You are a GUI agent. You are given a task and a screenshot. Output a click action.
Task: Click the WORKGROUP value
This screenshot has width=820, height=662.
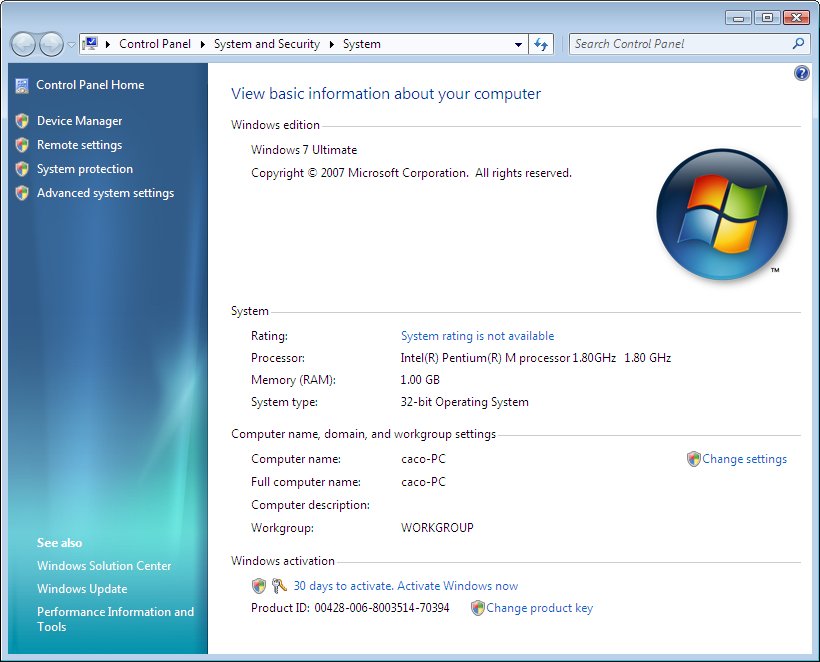(x=437, y=528)
